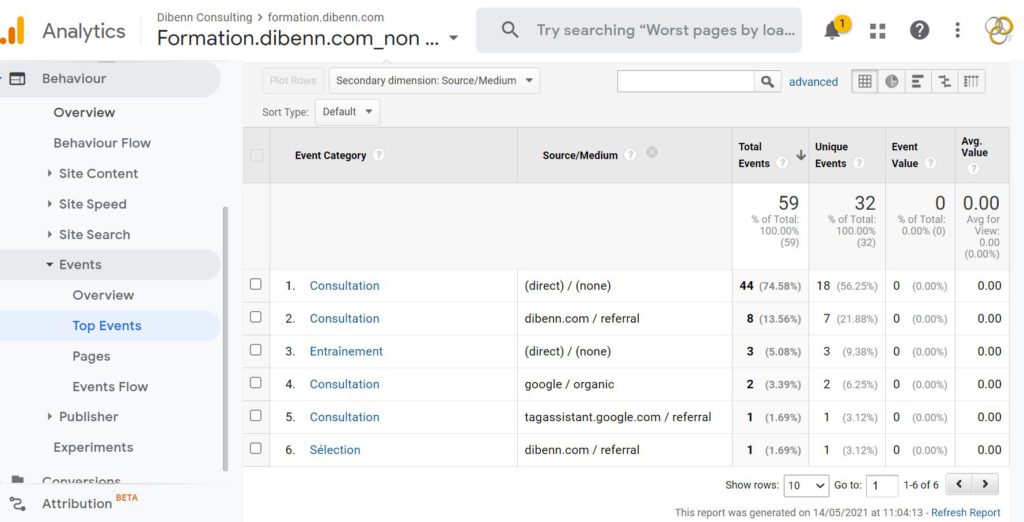Switch to Performance bar view

(918, 82)
